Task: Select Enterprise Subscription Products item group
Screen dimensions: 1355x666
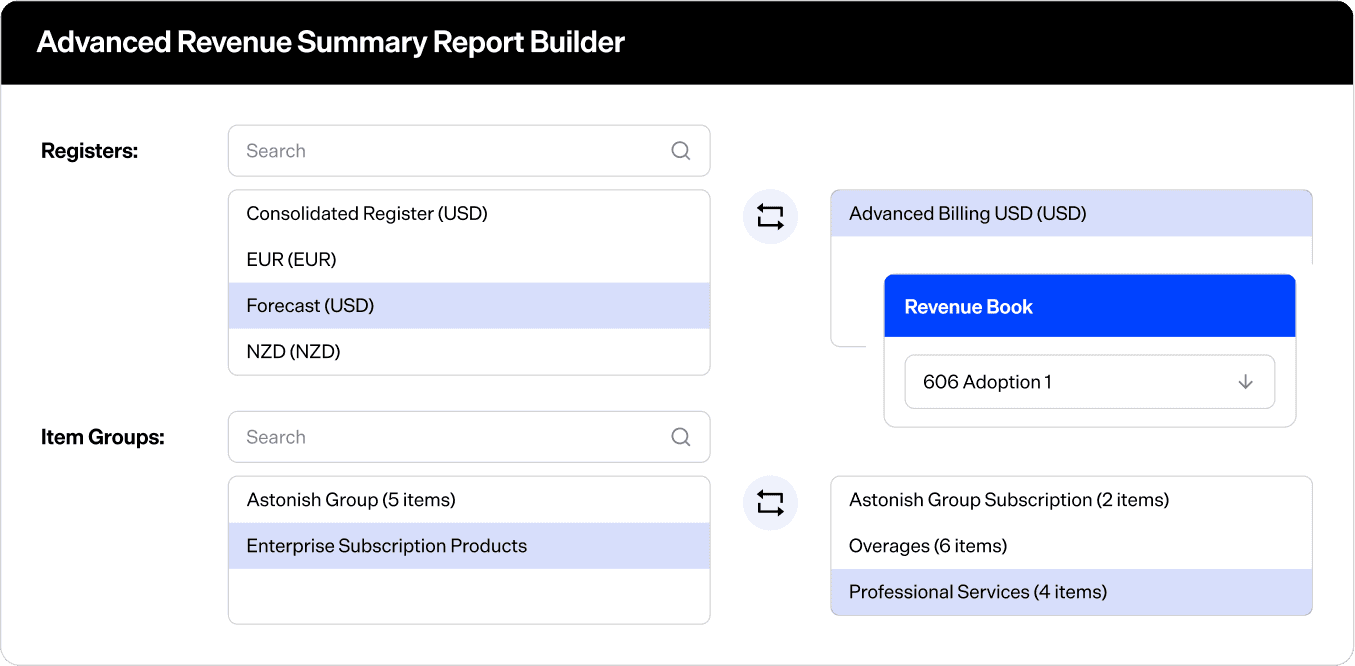Action: (x=469, y=546)
